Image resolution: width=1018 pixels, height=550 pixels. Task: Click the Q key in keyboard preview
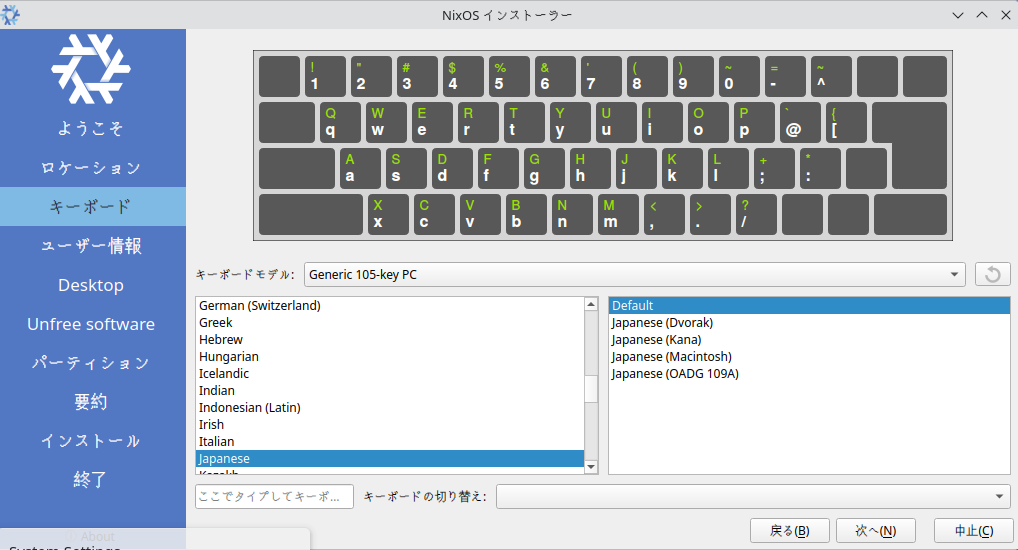(340, 122)
